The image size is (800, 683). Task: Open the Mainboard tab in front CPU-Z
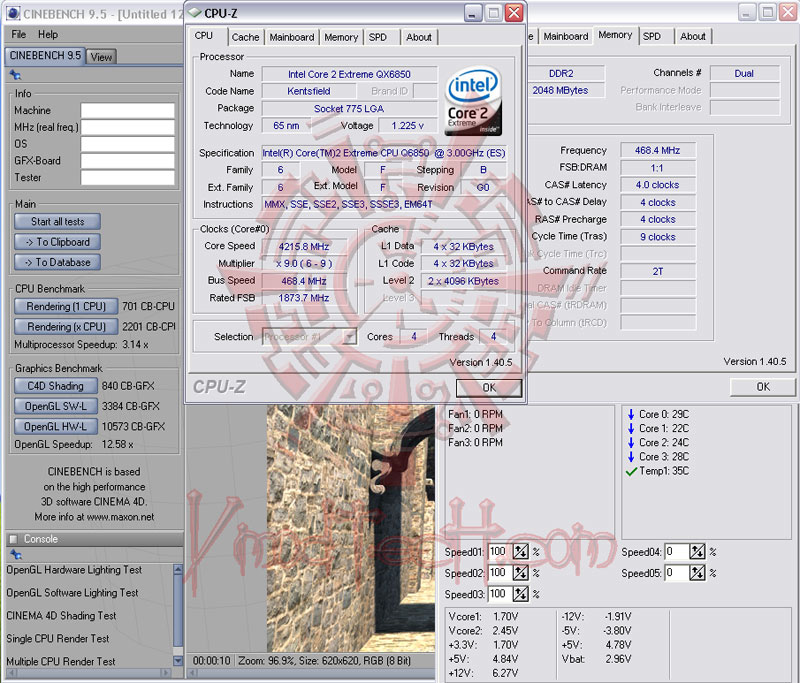pyautogui.click(x=292, y=37)
